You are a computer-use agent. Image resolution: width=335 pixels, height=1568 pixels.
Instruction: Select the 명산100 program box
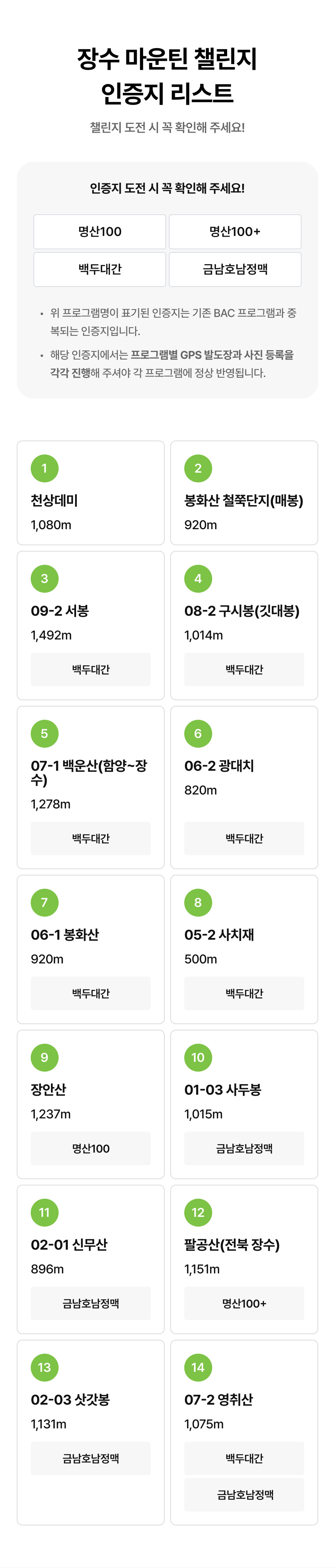coord(100,231)
